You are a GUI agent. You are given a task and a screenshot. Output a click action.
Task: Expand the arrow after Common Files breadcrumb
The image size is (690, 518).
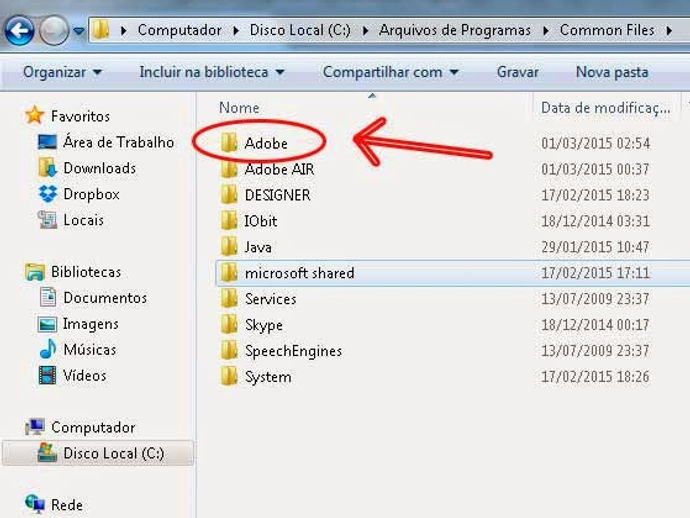[669, 30]
